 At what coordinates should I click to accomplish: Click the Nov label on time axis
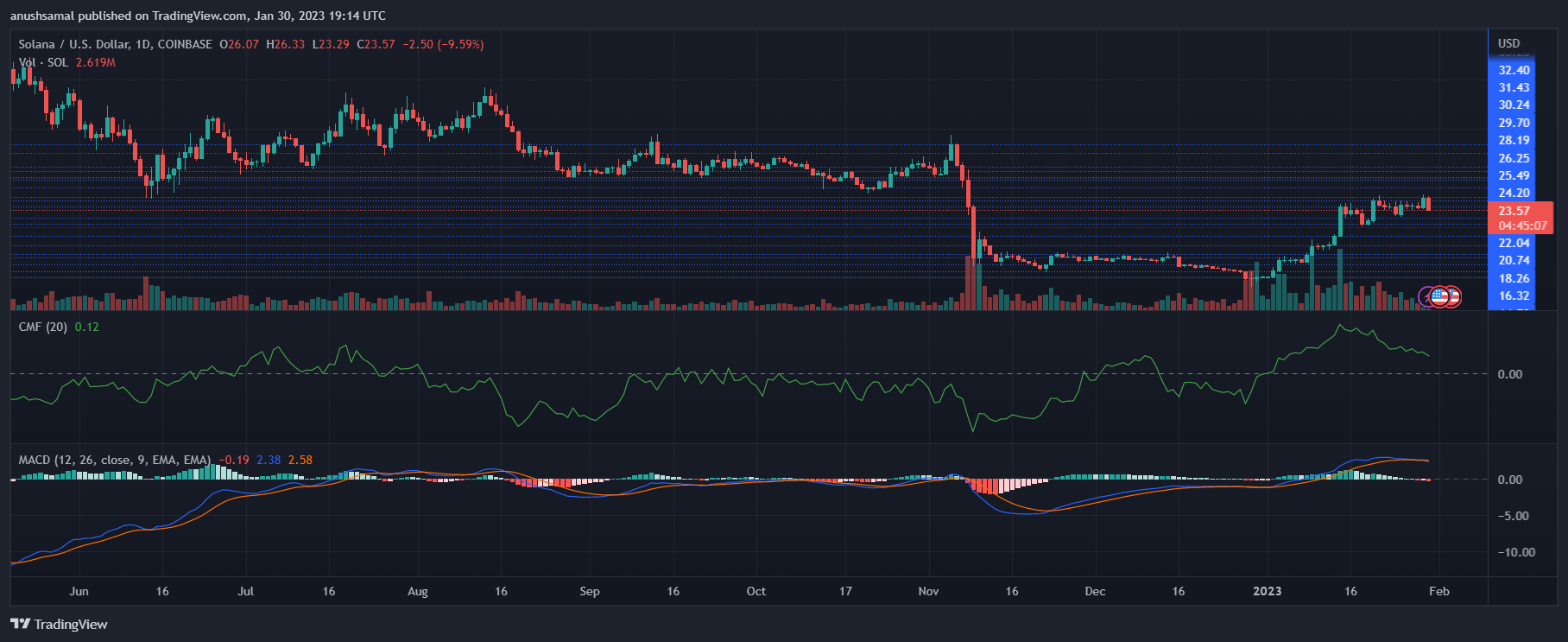click(928, 591)
